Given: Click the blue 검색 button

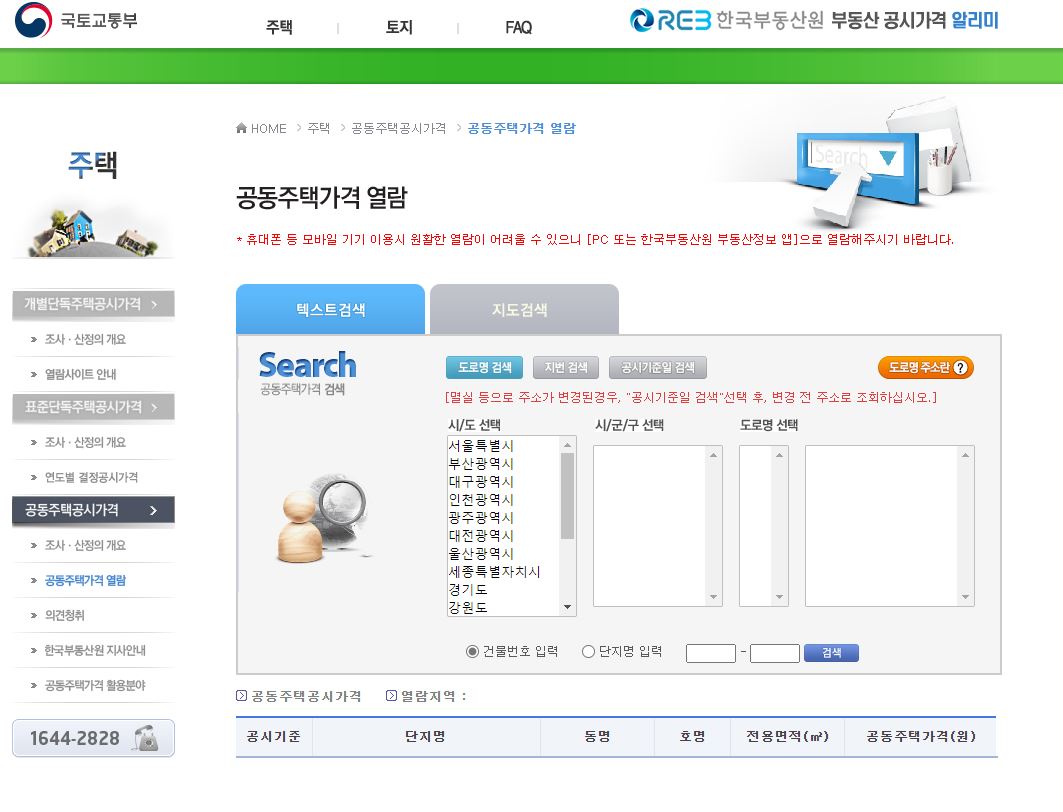Looking at the screenshot, I should point(831,653).
